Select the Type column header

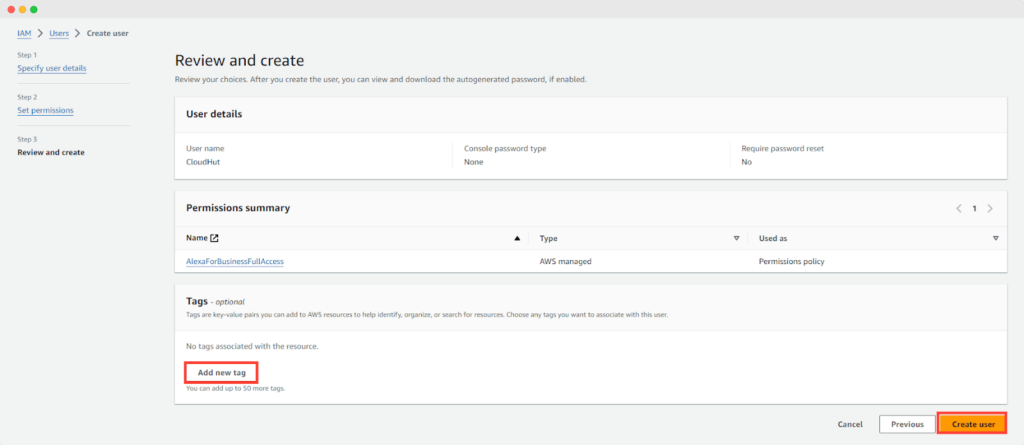549,239
